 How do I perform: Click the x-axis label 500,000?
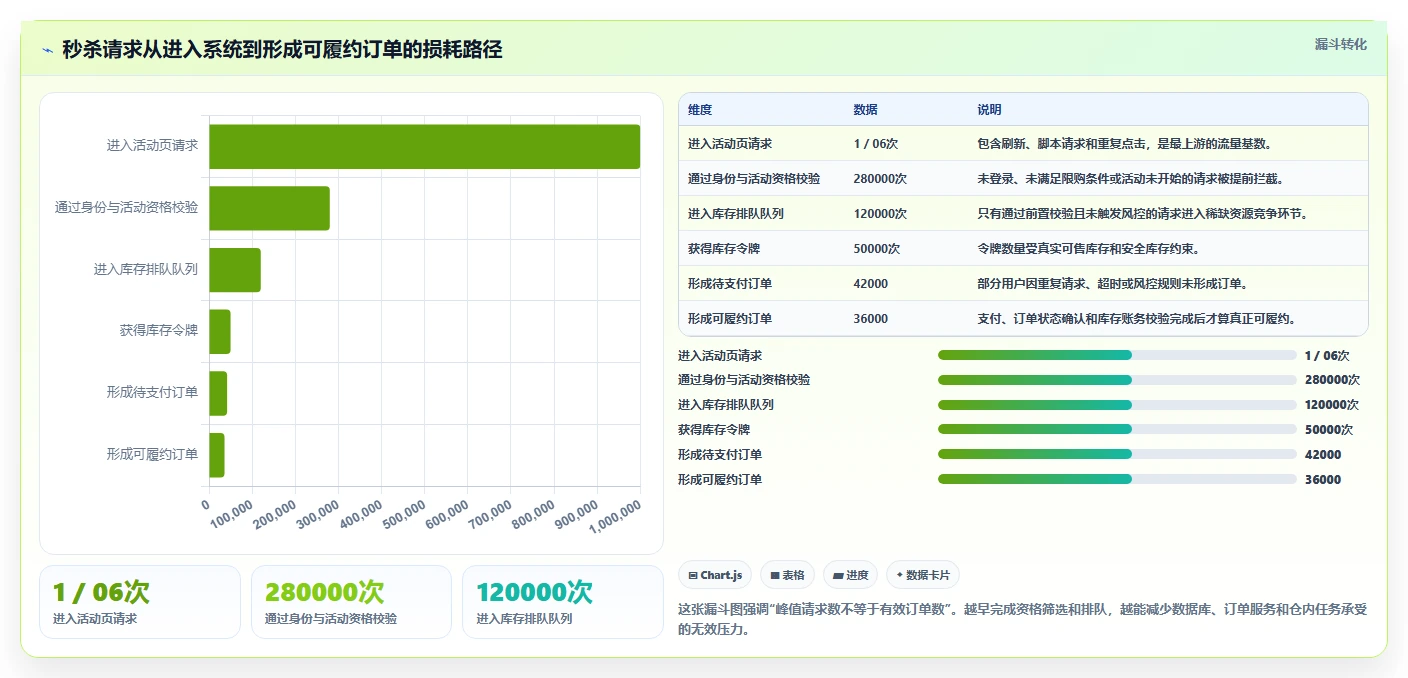click(x=405, y=517)
